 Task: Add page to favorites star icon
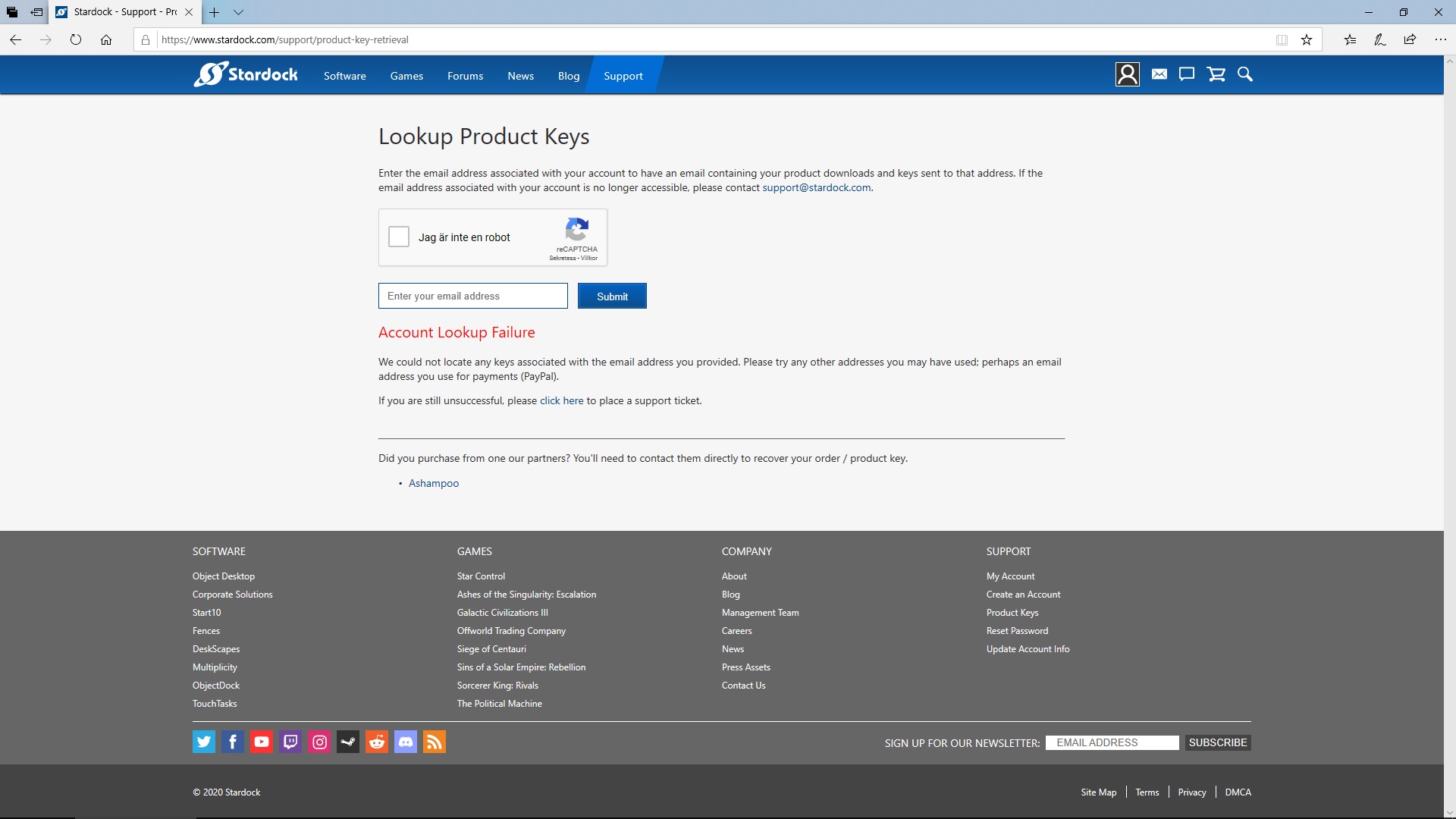point(1307,40)
